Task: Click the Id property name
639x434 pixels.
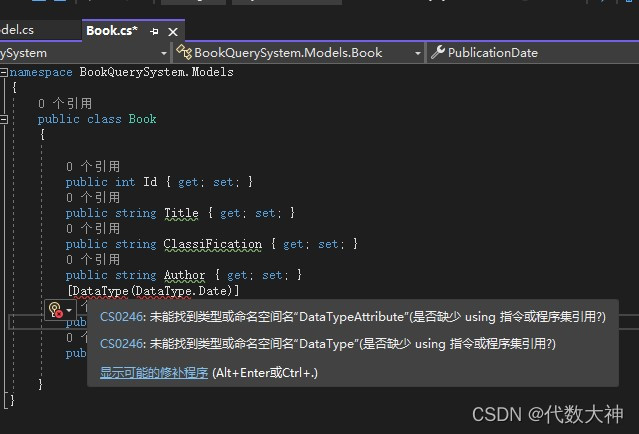Action: pos(150,182)
